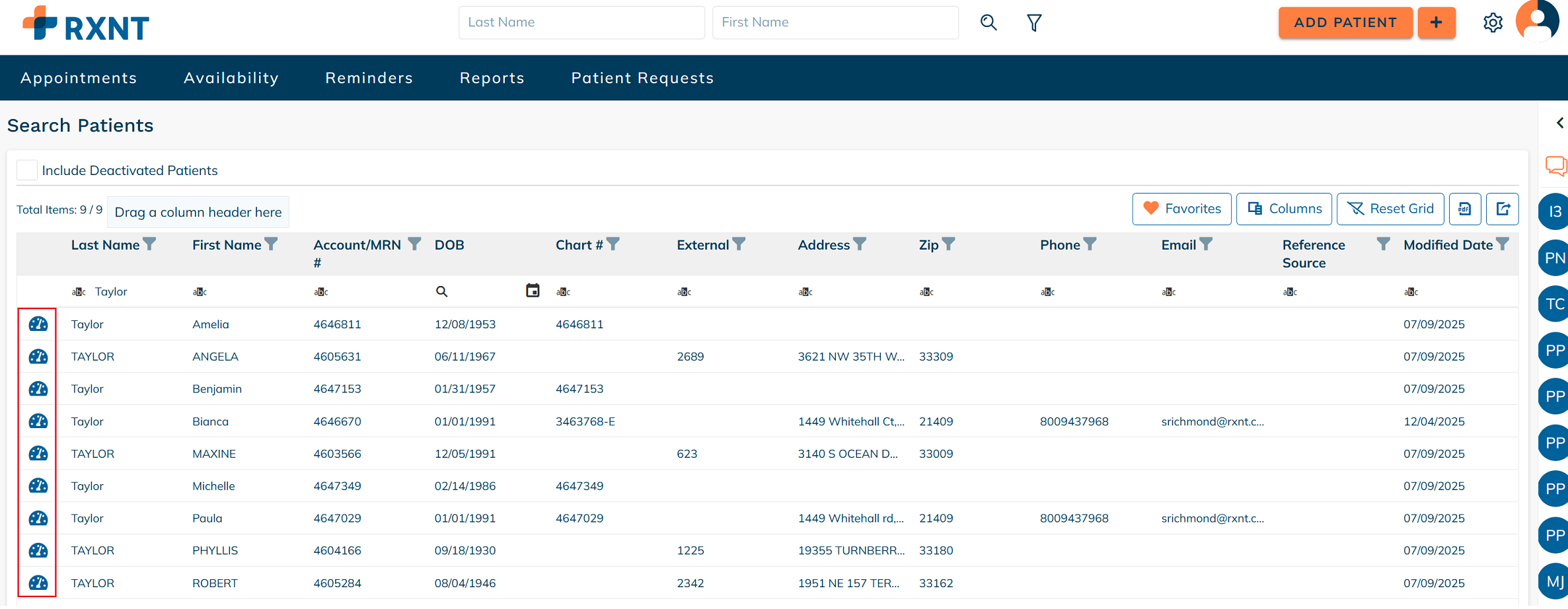The width and height of the screenshot is (1568, 609).
Task: Click the export share icon button
Action: [x=1503, y=209]
